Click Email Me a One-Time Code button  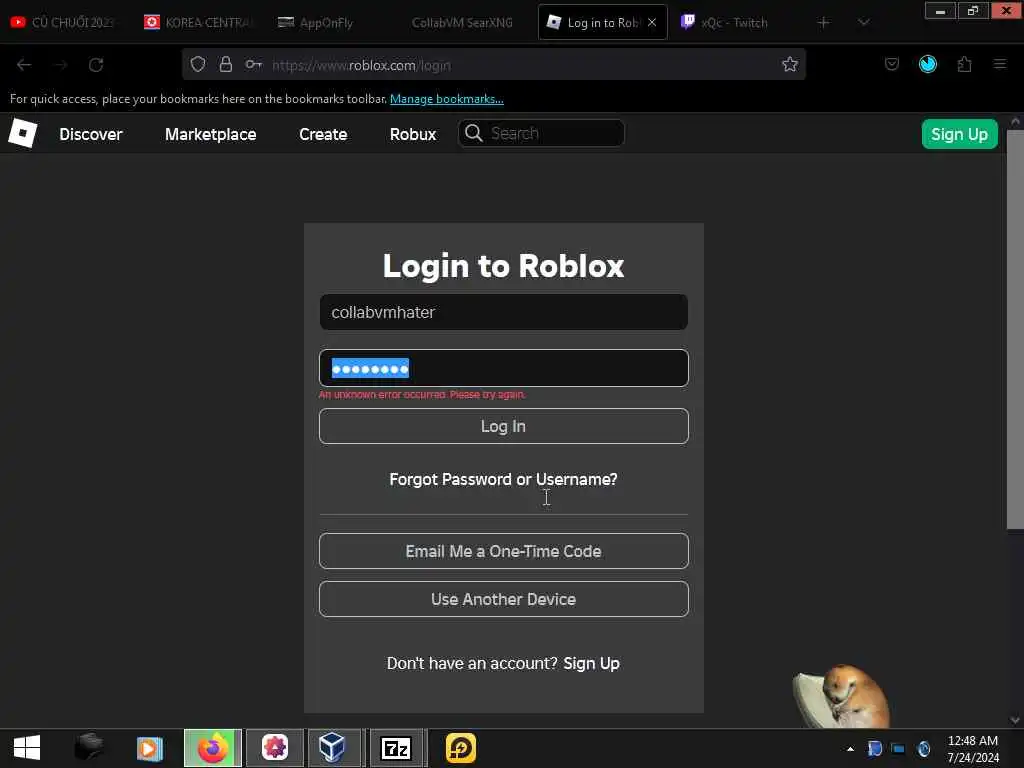[504, 551]
